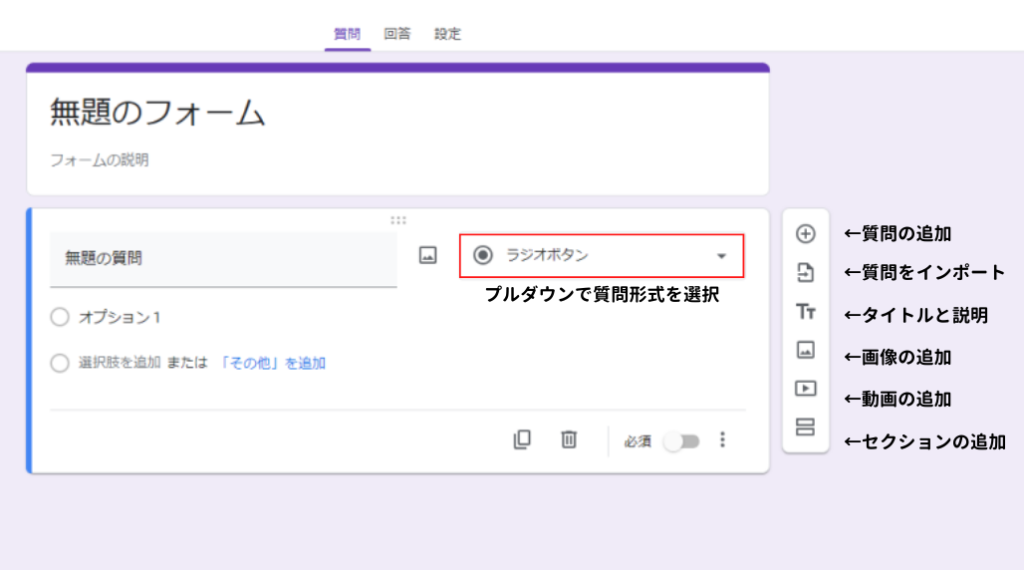Open more options three-dot menu
The width and height of the screenshot is (1024, 570).
[723, 440]
